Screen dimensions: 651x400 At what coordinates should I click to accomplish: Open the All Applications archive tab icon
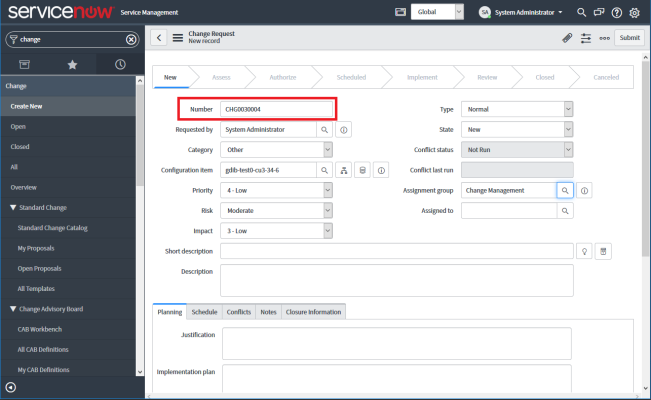[24, 64]
